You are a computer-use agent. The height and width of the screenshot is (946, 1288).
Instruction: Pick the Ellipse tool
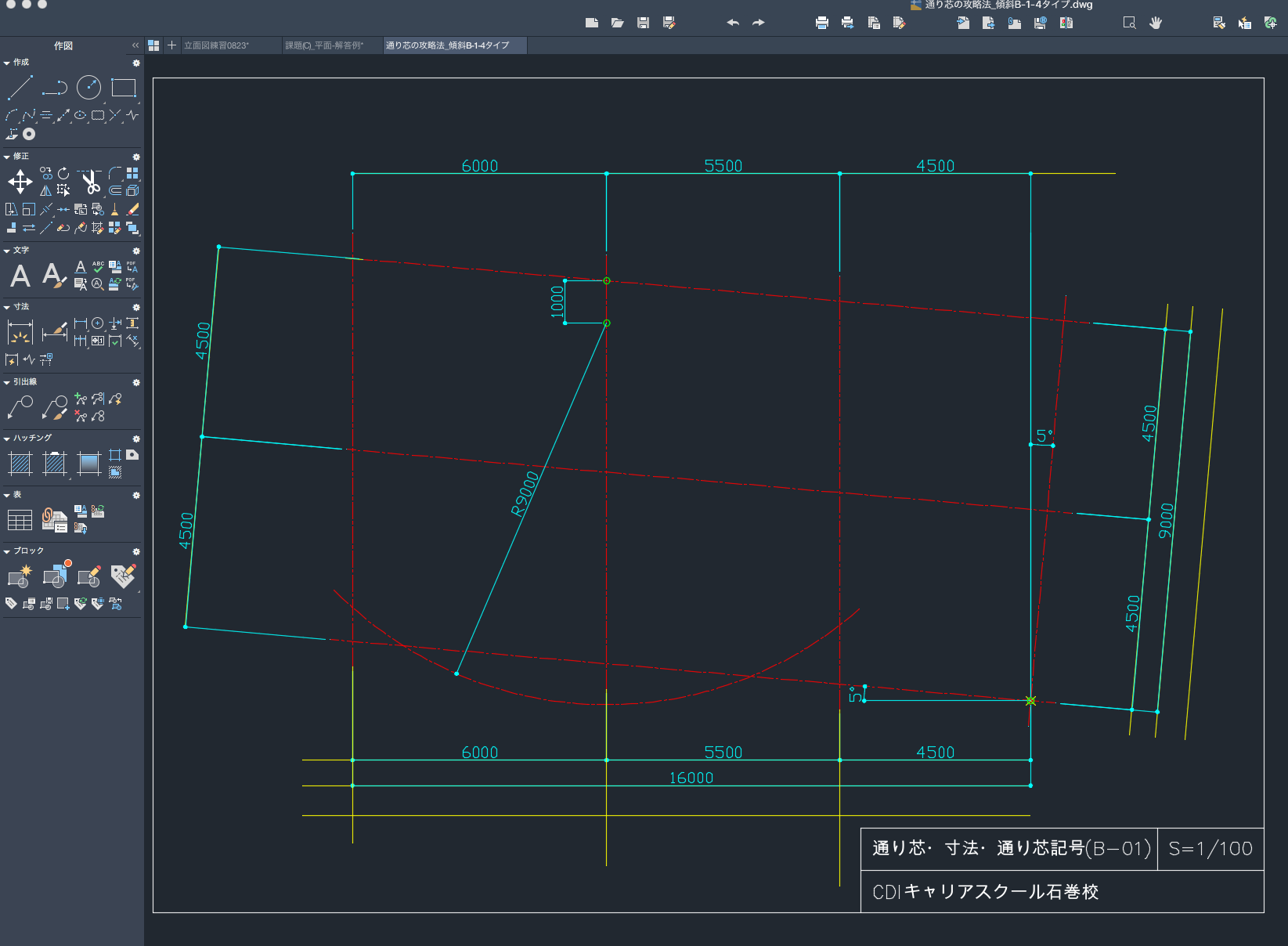point(81,115)
